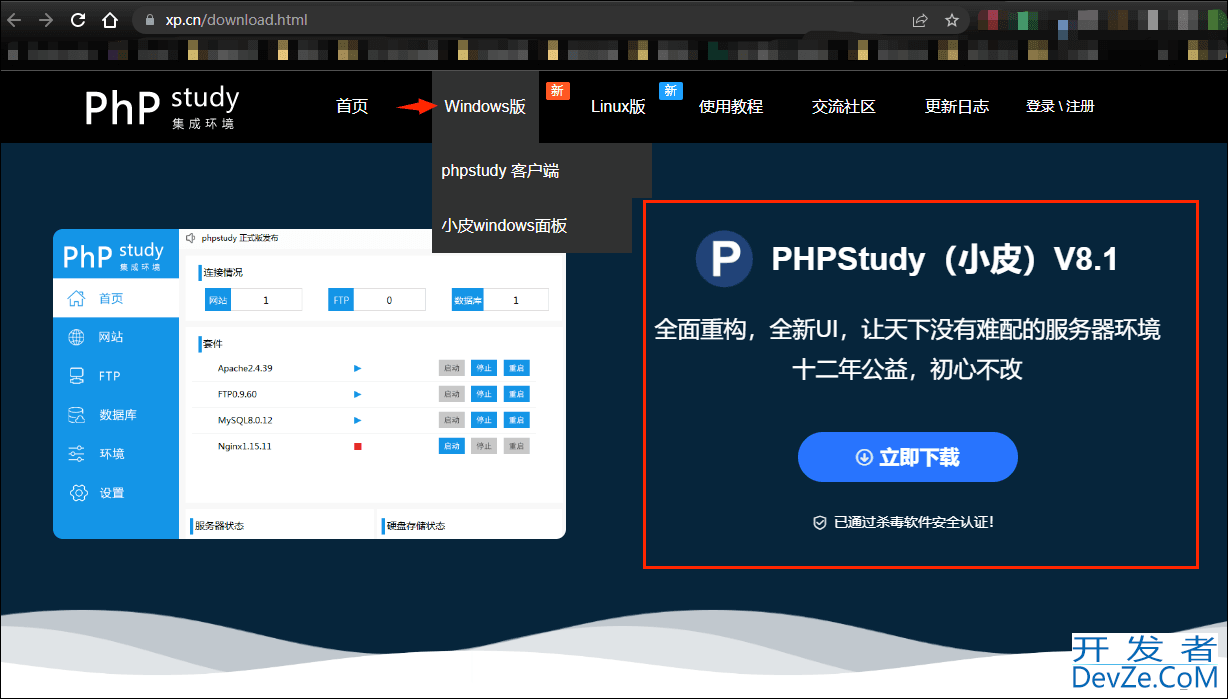The width and height of the screenshot is (1228, 699).
Task: Click the address bar URL xp.cn/download.html
Action: click(237, 20)
